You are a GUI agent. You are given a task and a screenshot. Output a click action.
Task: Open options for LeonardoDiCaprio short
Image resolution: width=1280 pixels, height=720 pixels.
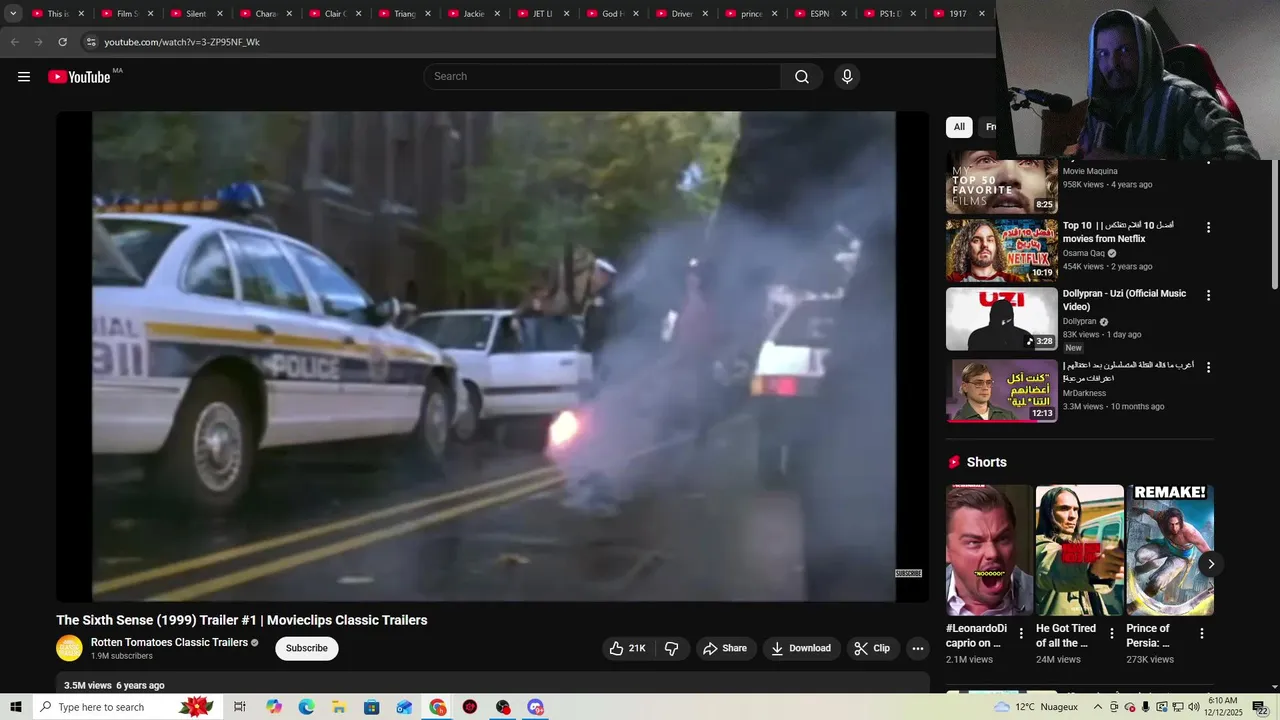coord(1021,633)
